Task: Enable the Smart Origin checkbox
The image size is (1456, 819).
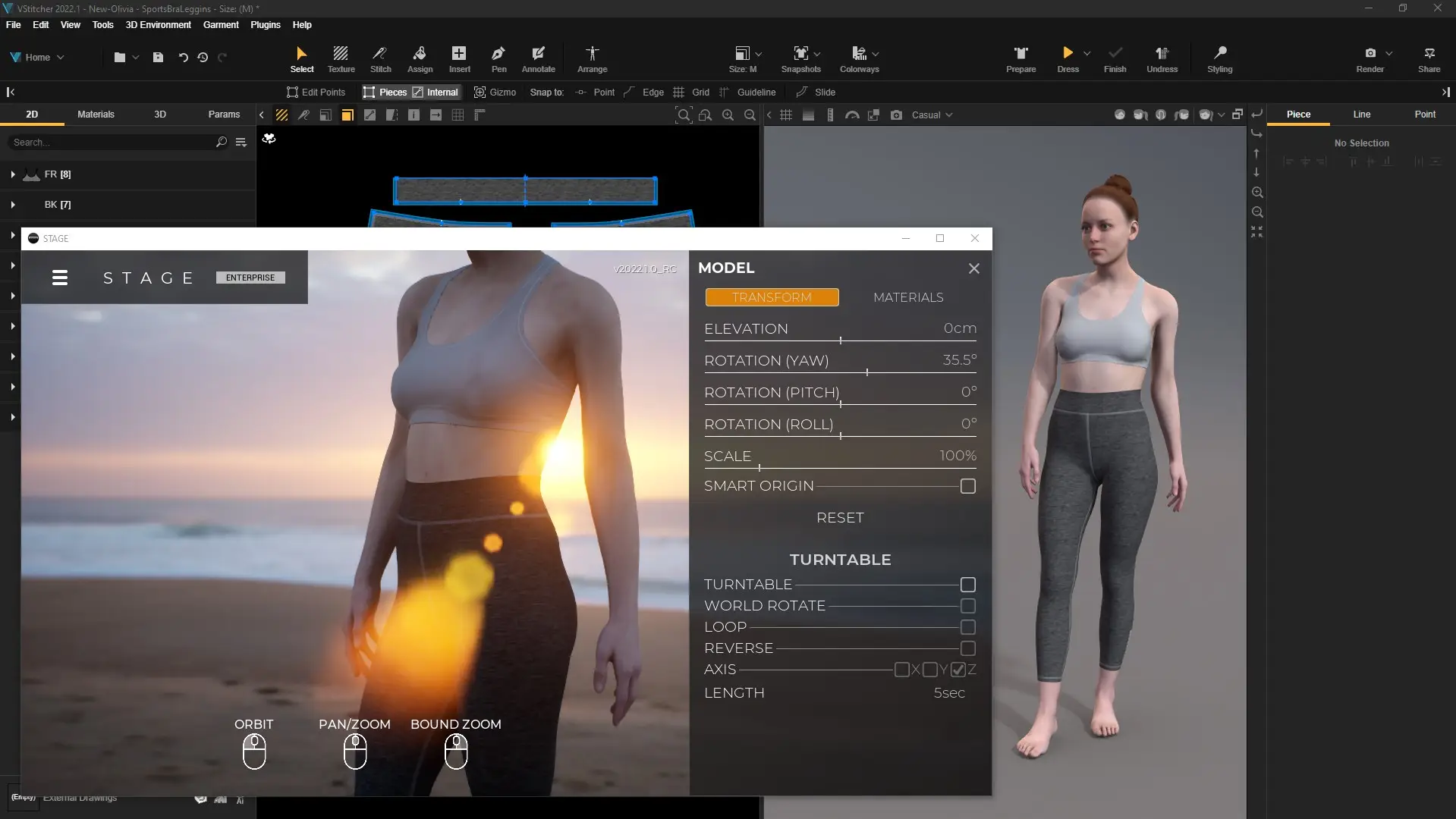Action: 967,486
